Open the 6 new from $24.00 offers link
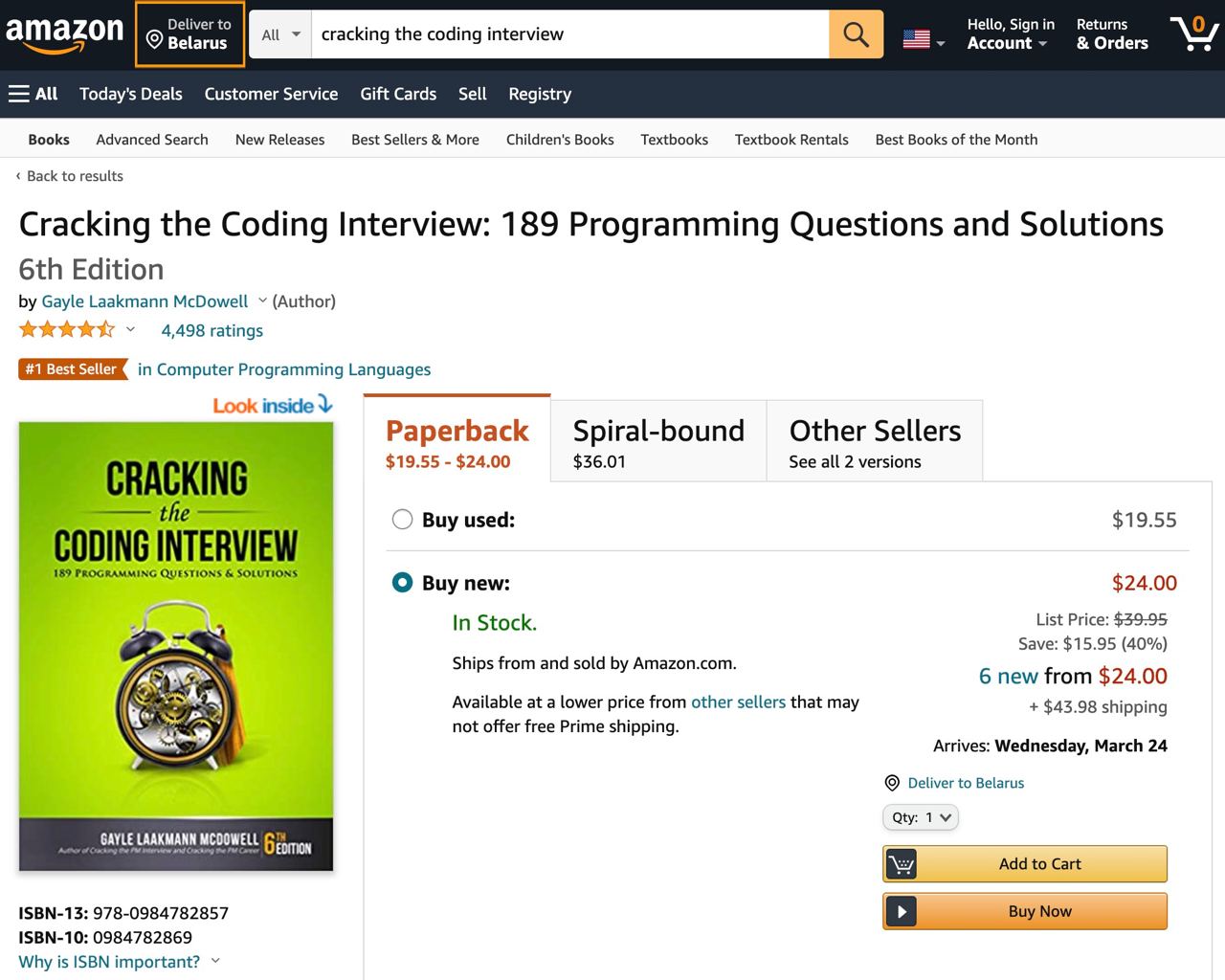1225x980 pixels. pos(1073,676)
